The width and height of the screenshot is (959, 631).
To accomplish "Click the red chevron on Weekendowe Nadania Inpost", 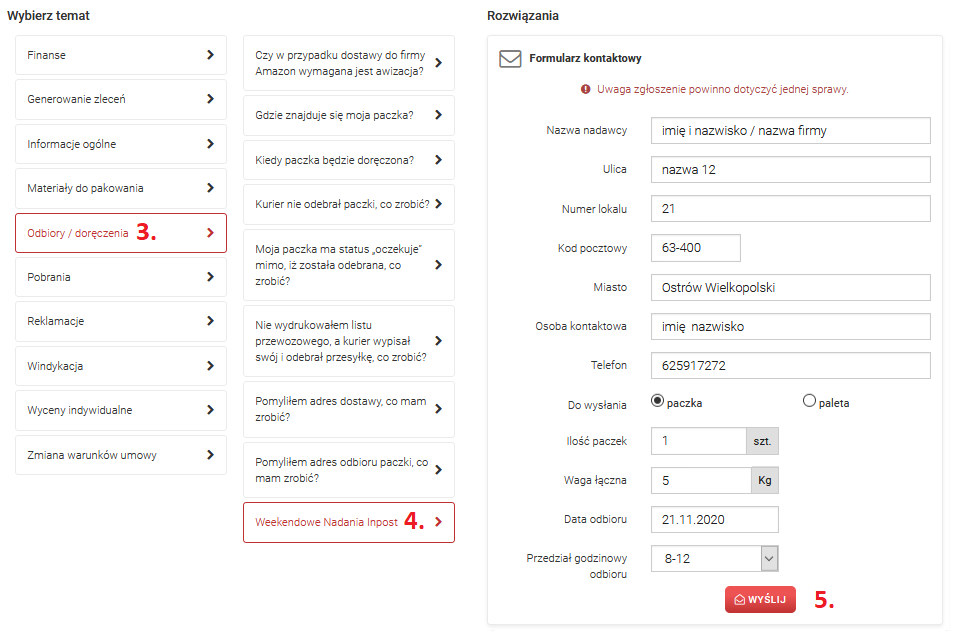I will click(439, 522).
